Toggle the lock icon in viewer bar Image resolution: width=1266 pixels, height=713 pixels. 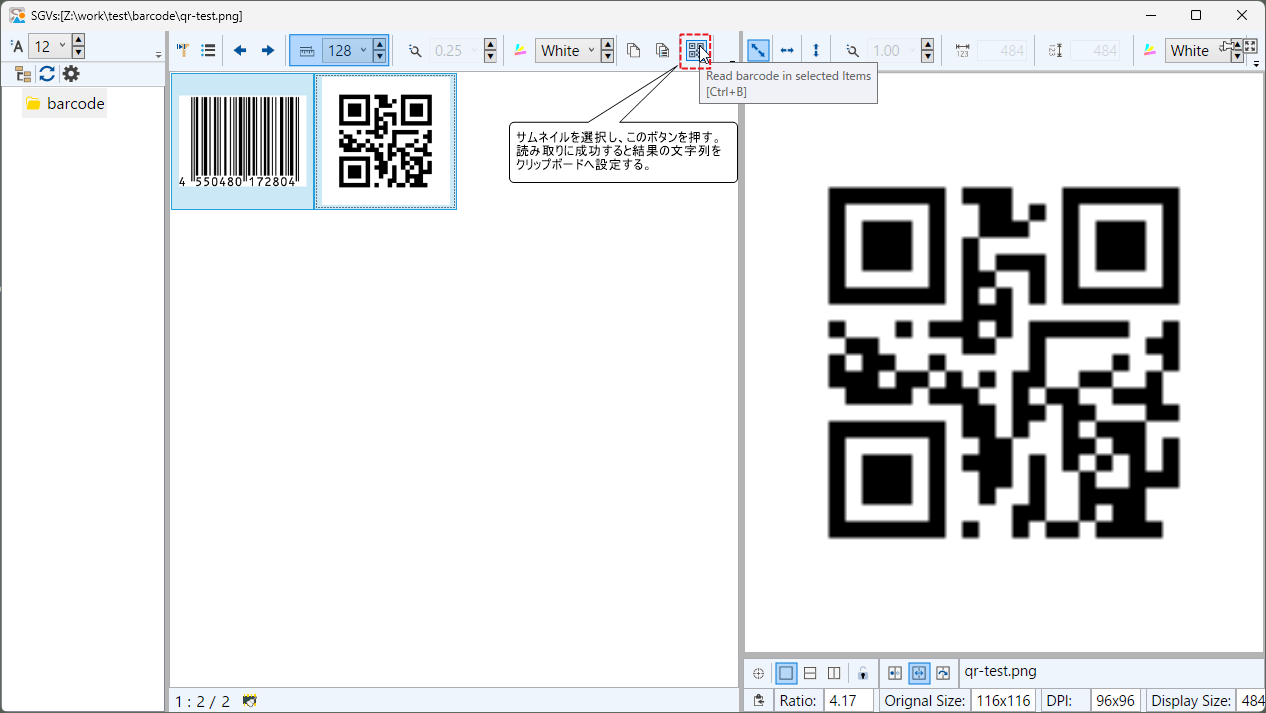click(863, 673)
